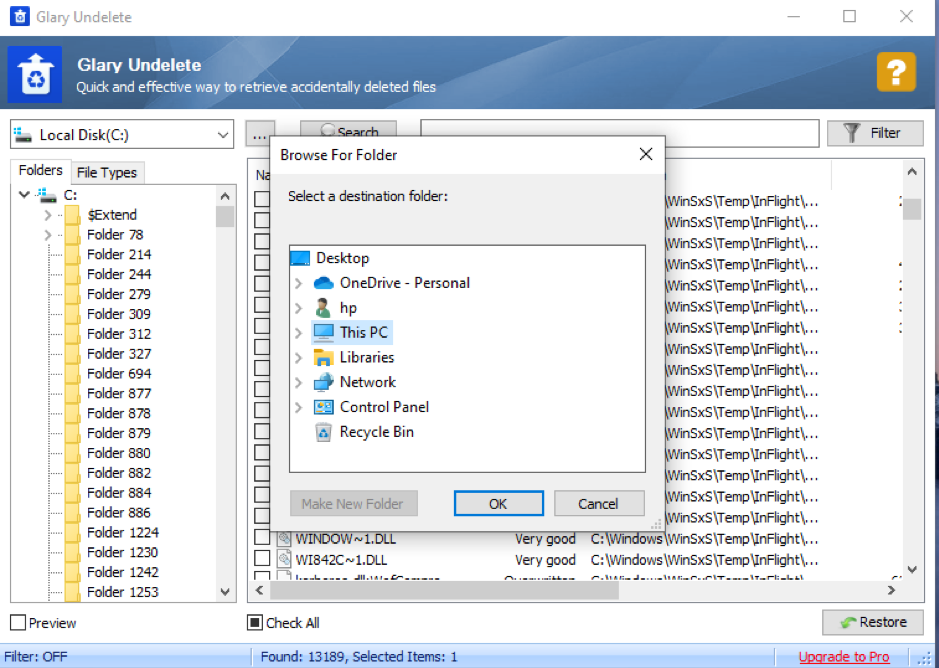
Task: Click the file list scroll up arrow
Action: point(912,172)
